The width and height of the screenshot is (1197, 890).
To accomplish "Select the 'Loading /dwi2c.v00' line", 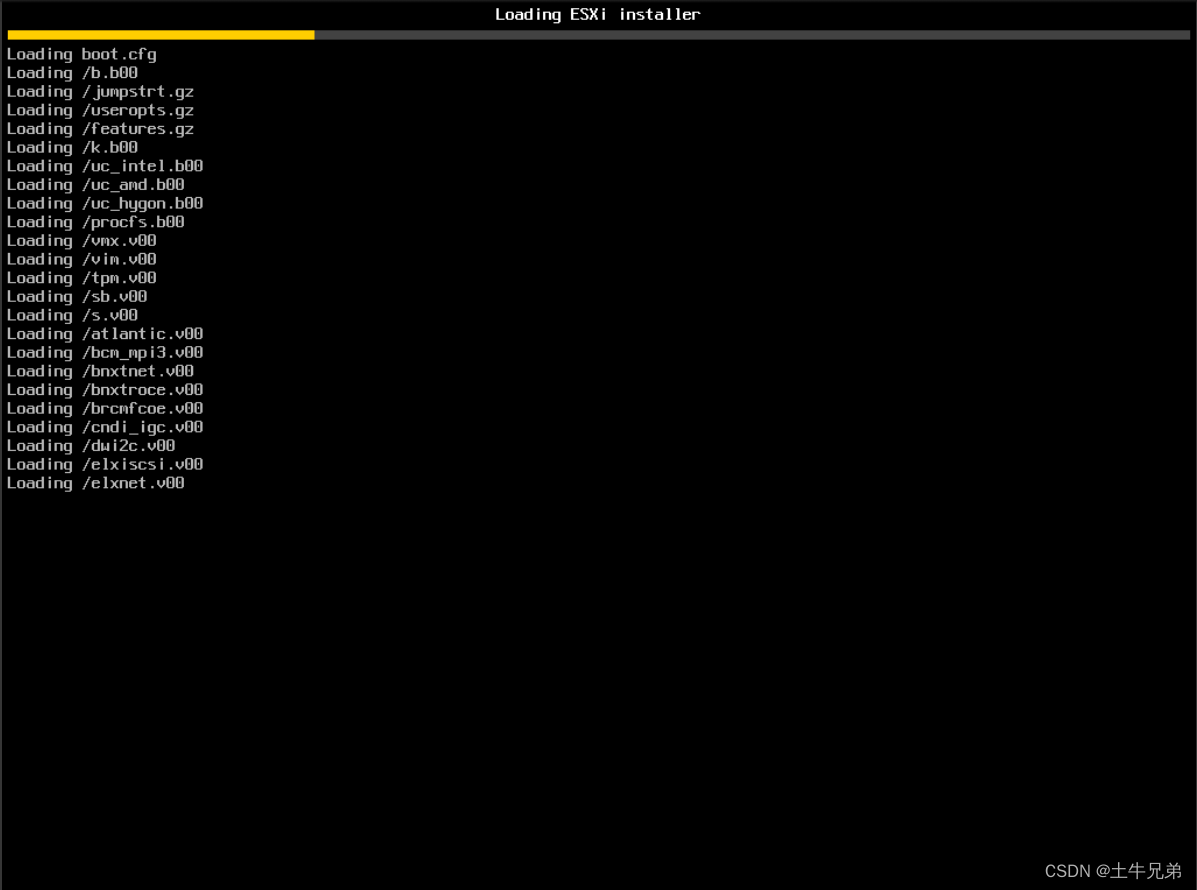I will 91,446.
